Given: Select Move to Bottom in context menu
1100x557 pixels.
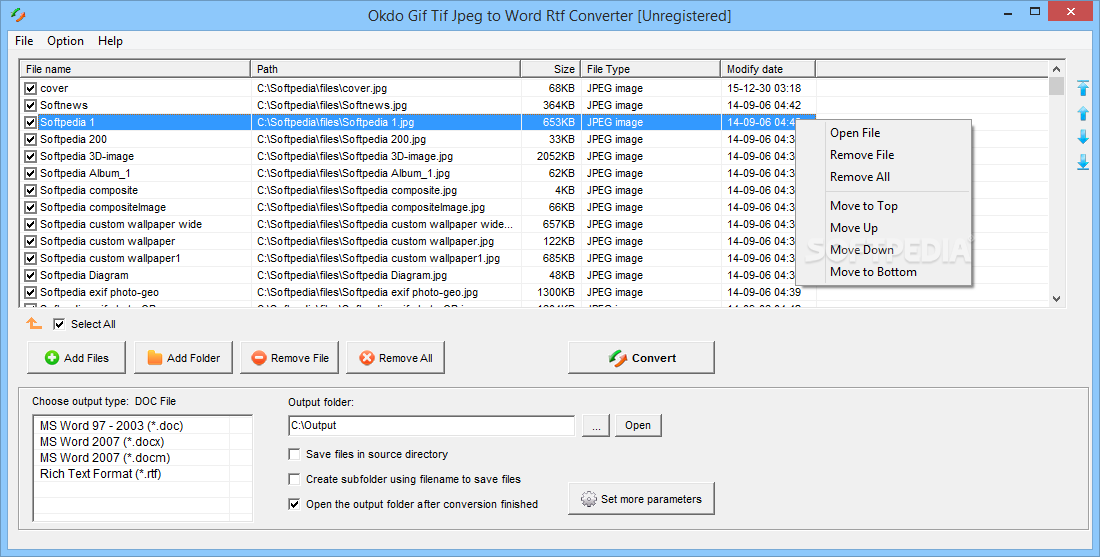Looking at the screenshot, I should 884,272.
